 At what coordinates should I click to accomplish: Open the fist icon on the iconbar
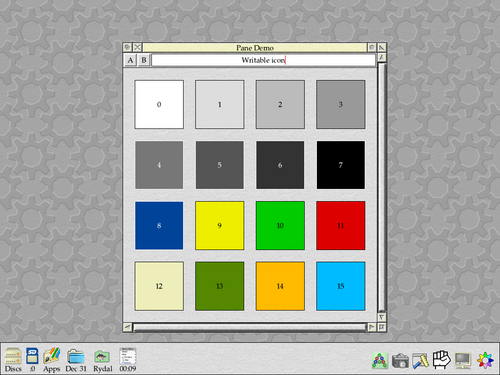[x=442, y=360]
